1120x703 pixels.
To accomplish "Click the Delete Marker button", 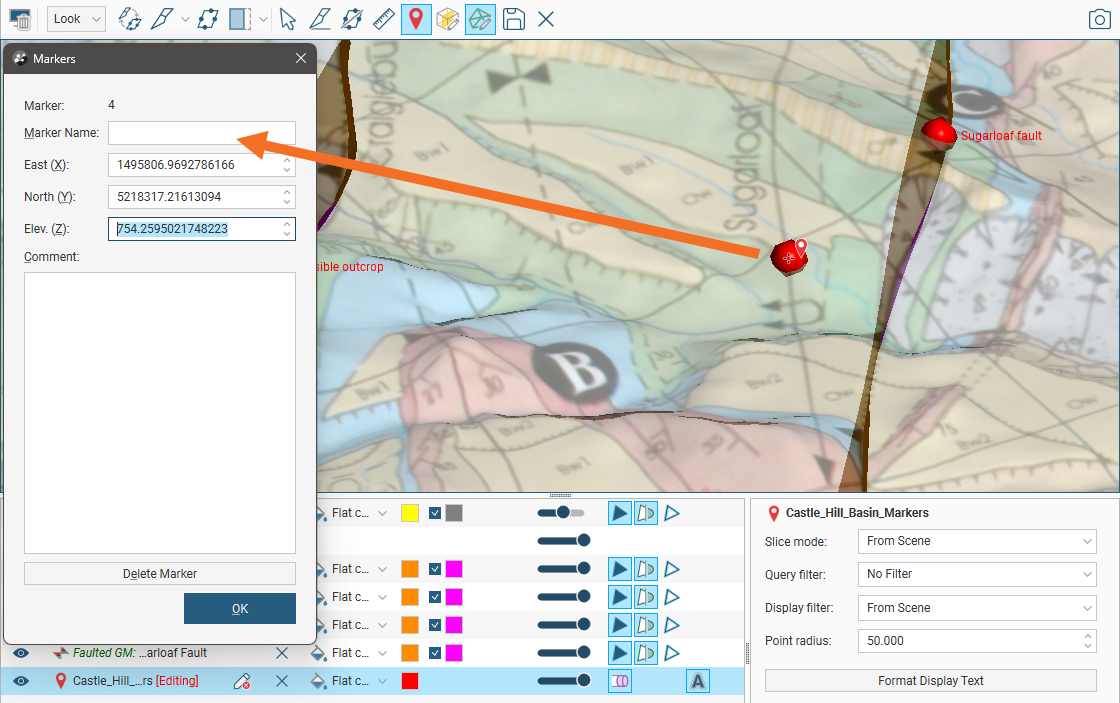I will pos(160,574).
